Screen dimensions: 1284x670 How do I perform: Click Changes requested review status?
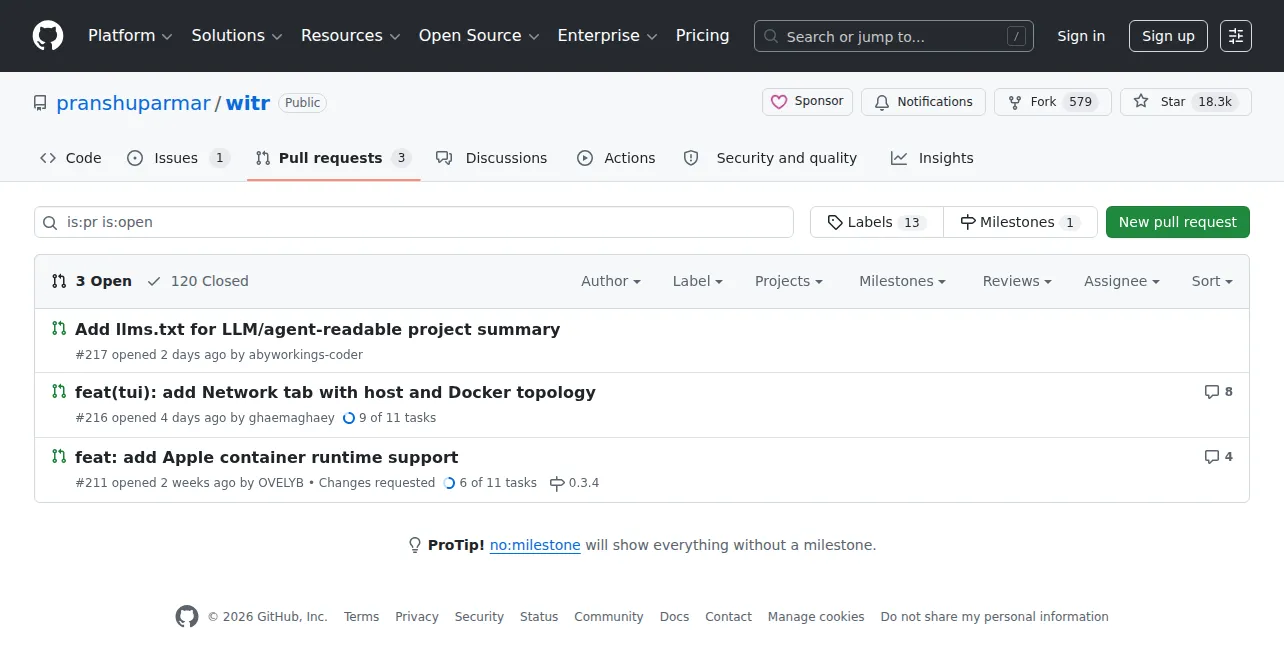coord(377,483)
